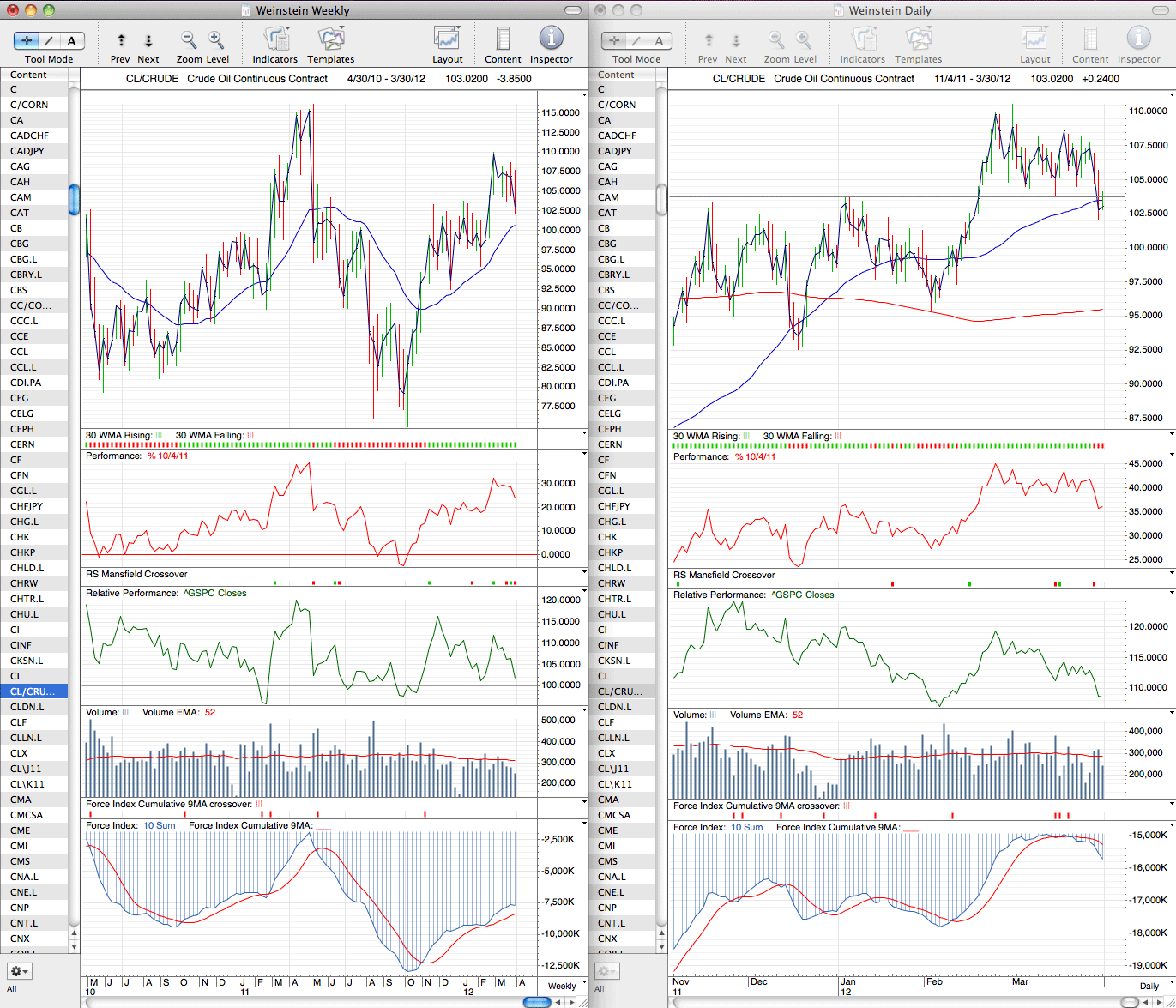
Task: Select CL/CRU... symbol in the Weekly list
Action: pos(34,691)
